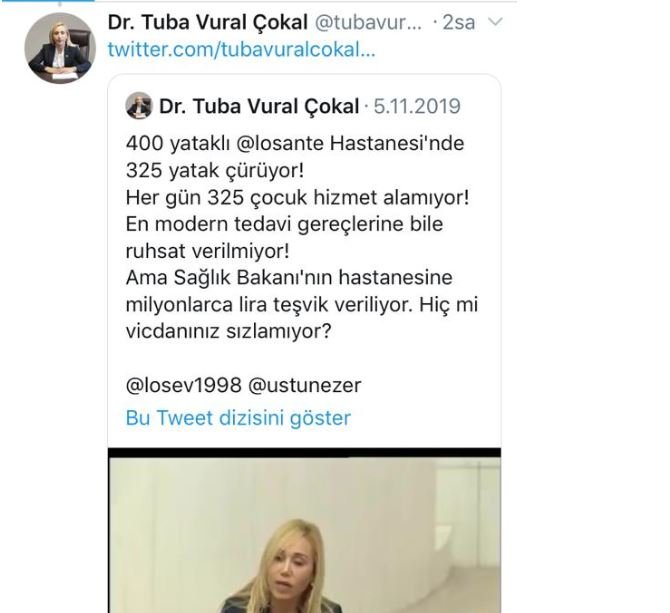The width and height of the screenshot is (670, 613).
Task: Click the @tubavur... handle
Action: (x=368, y=22)
